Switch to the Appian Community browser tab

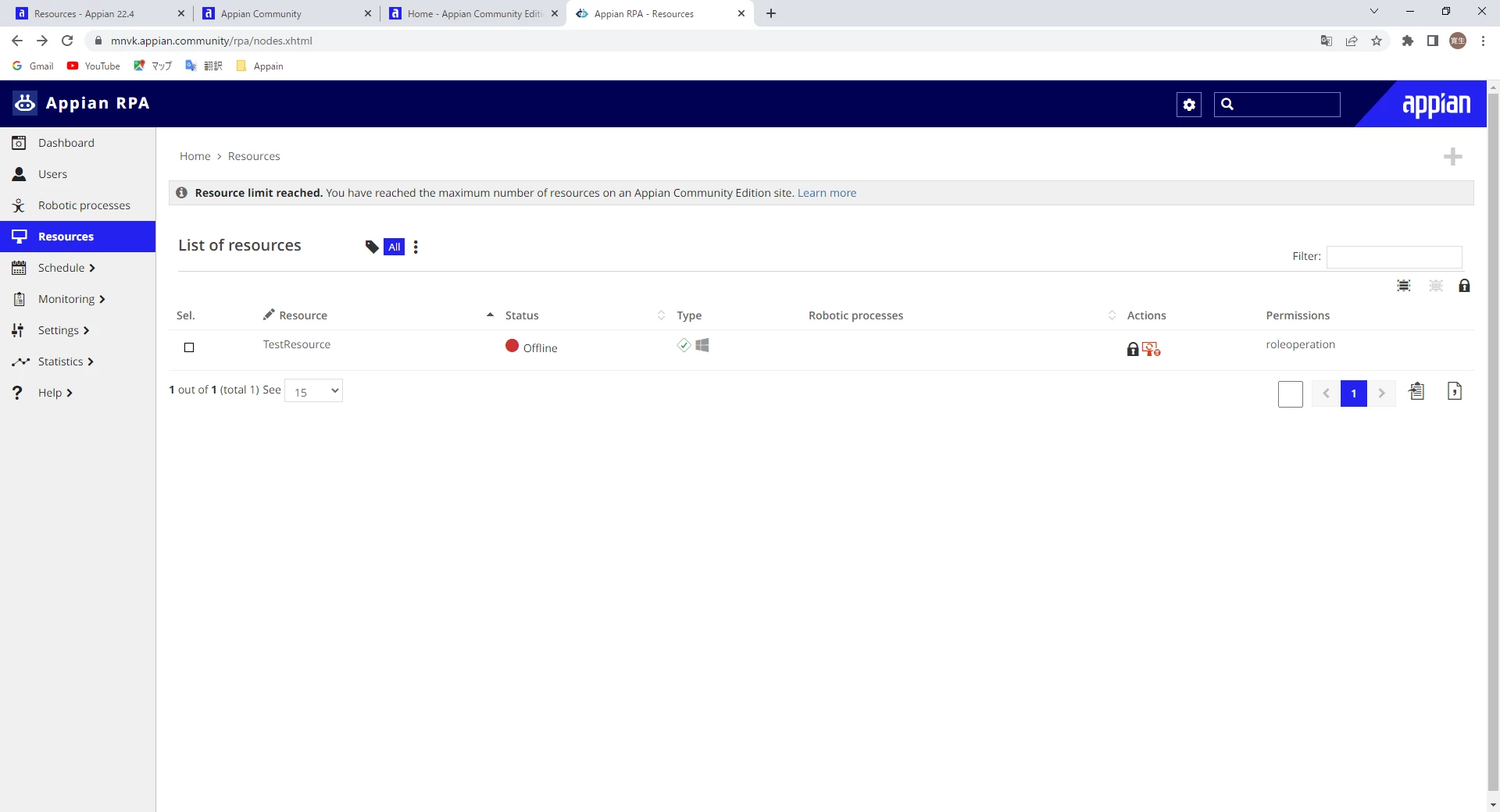pyautogui.click(x=284, y=13)
